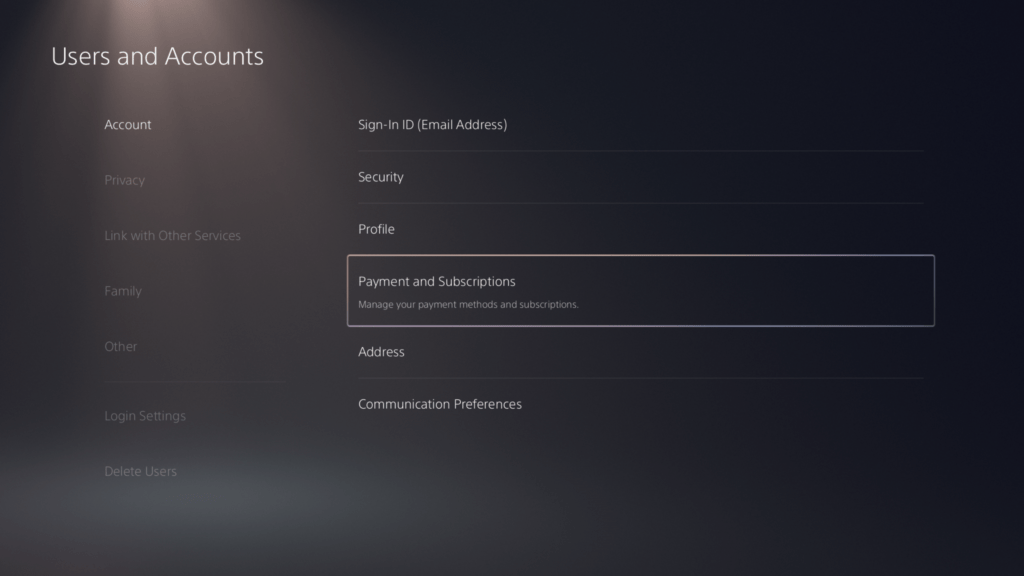The width and height of the screenshot is (1024, 576).
Task: Choose Family under Link with Other Services
Action: click(123, 291)
